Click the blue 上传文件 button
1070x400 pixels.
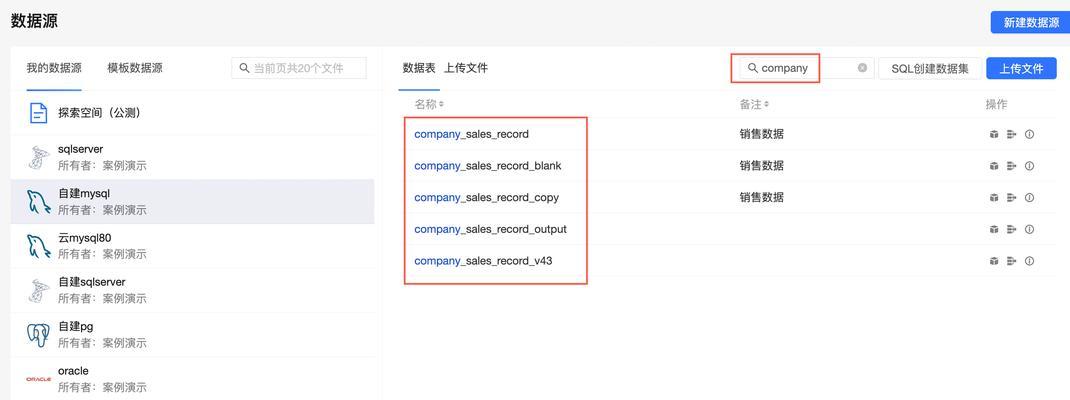(x=1022, y=68)
